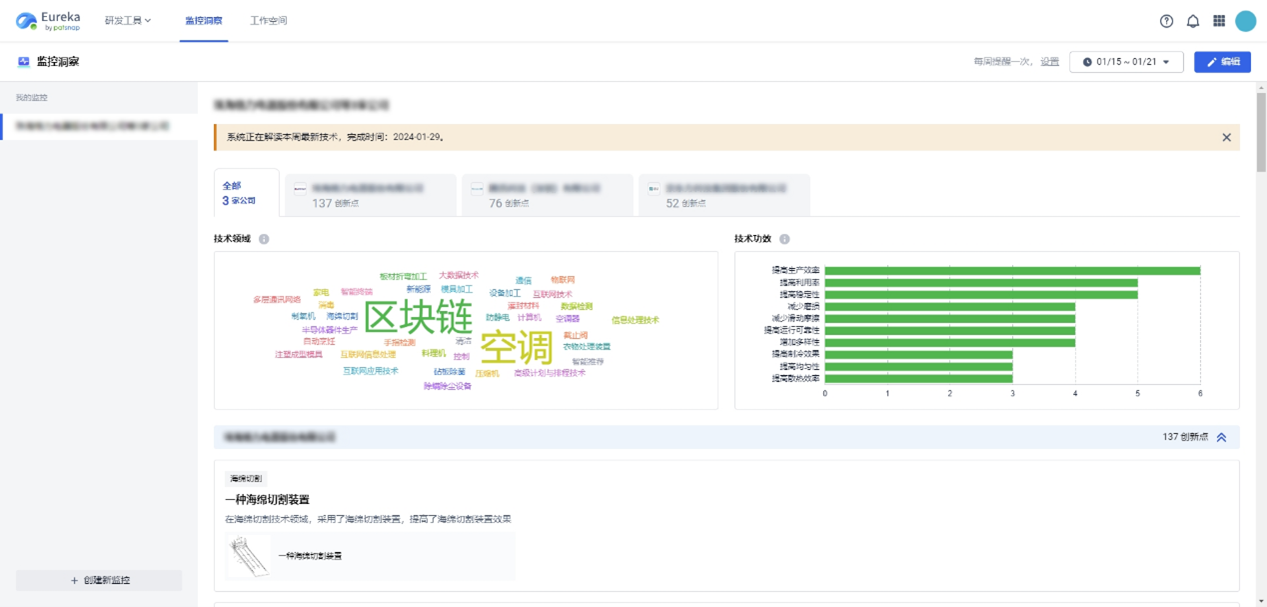Open the 设置 link for reminders
The width and height of the screenshot is (1267, 607).
pos(1049,62)
